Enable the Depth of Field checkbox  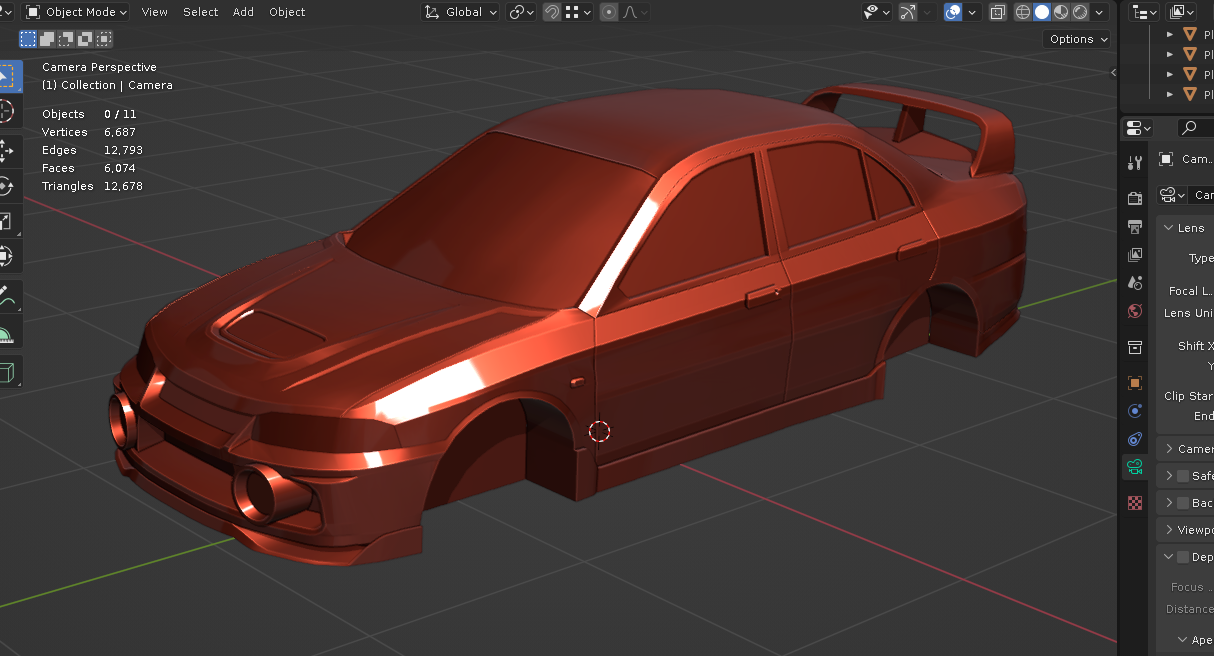point(1183,557)
